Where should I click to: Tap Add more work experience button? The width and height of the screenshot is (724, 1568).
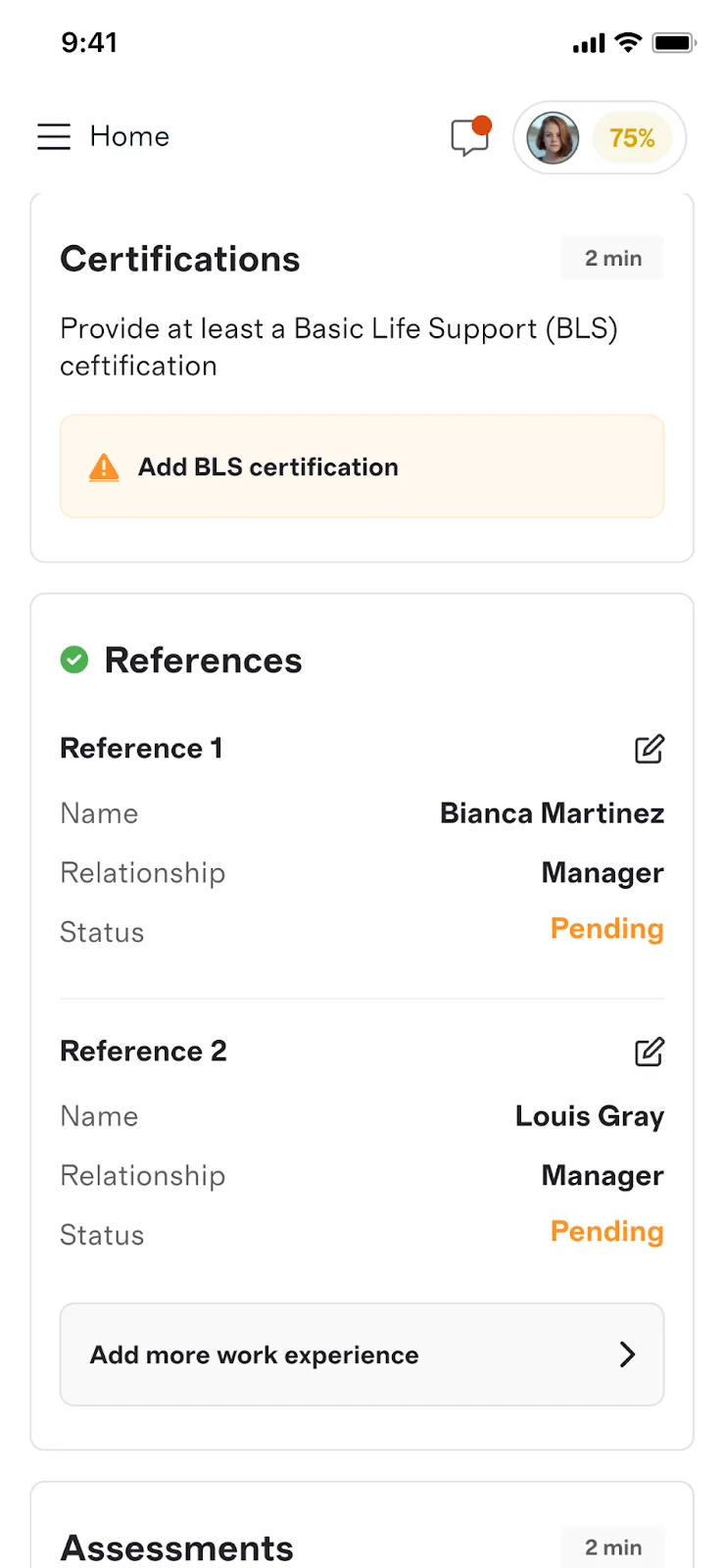(x=362, y=1354)
